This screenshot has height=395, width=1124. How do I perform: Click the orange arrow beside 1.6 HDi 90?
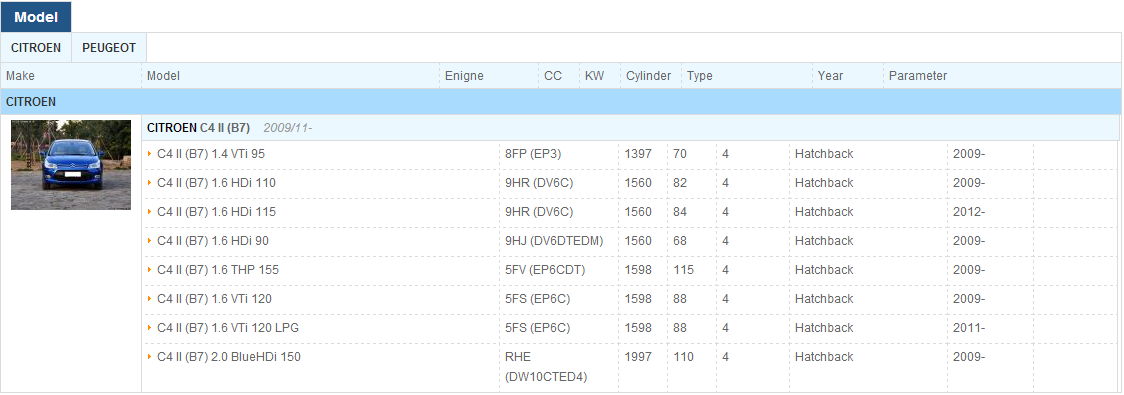(x=150, y=241)
